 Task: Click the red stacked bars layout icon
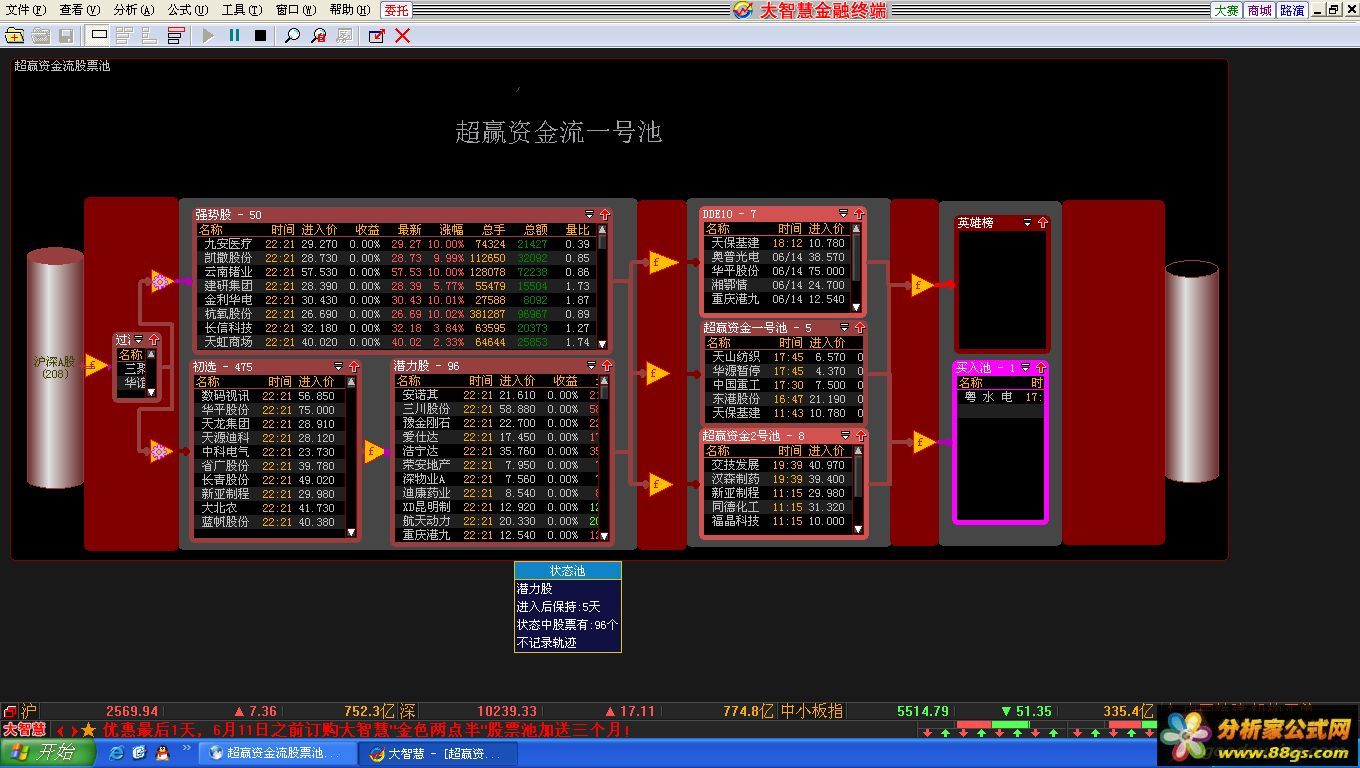(x=176, y=36)
